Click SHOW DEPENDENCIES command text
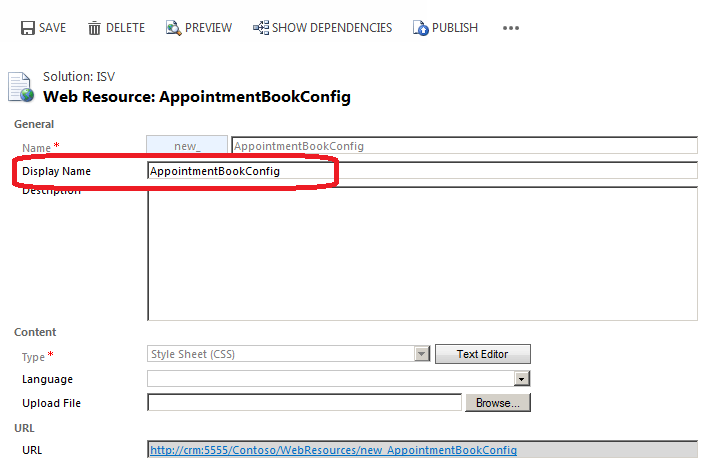The height and width of the screenshot is (467, 712). 332,28
